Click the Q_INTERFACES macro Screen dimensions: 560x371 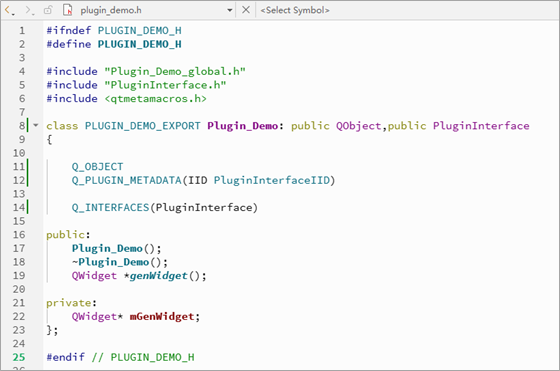point(110,207)
